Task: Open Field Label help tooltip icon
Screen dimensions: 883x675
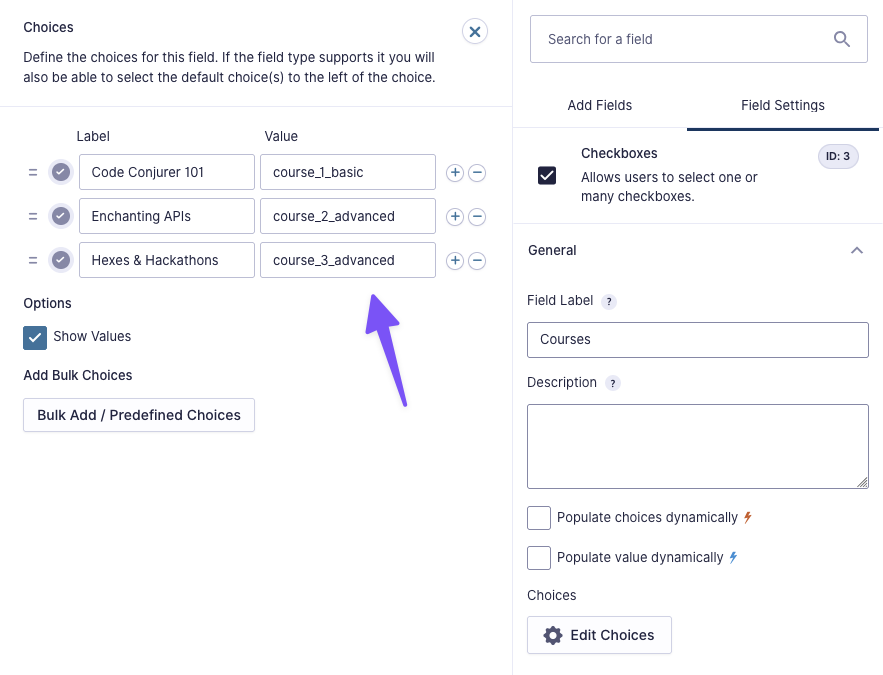Action: [x=609, y=301]
